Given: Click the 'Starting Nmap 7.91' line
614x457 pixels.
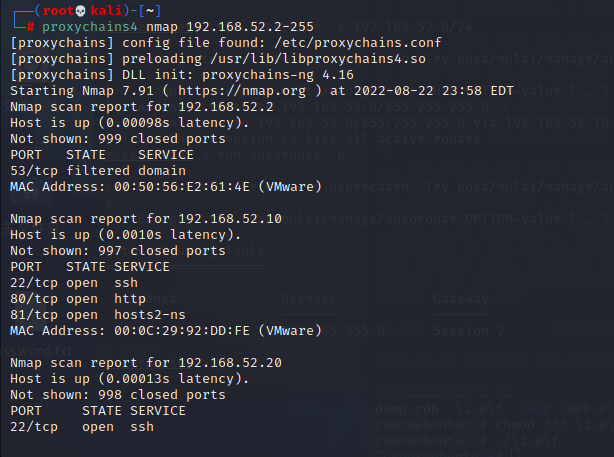Looking at the screenshot, I should [80, 90].
